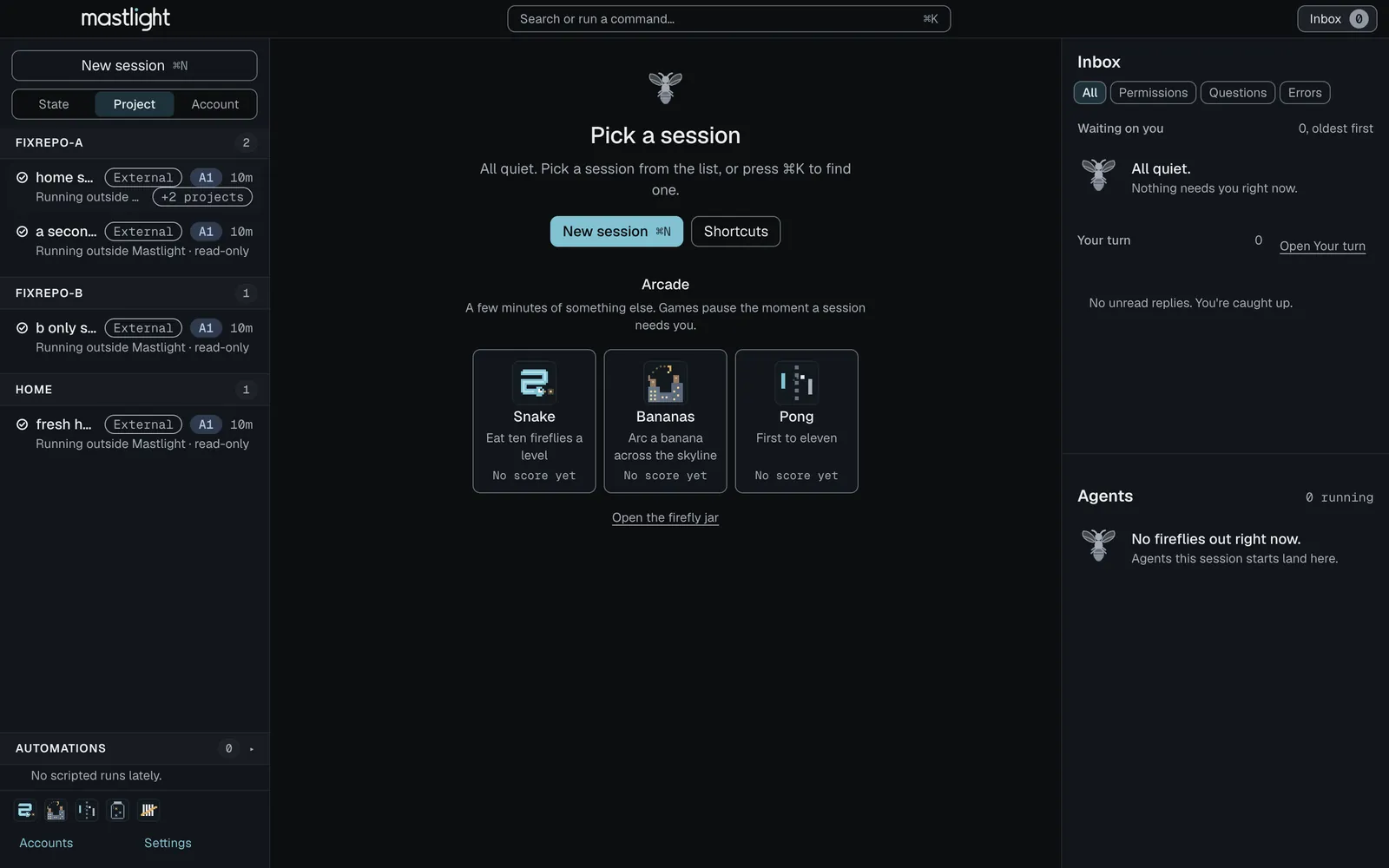Click the '0 running' agents count

1340,497
